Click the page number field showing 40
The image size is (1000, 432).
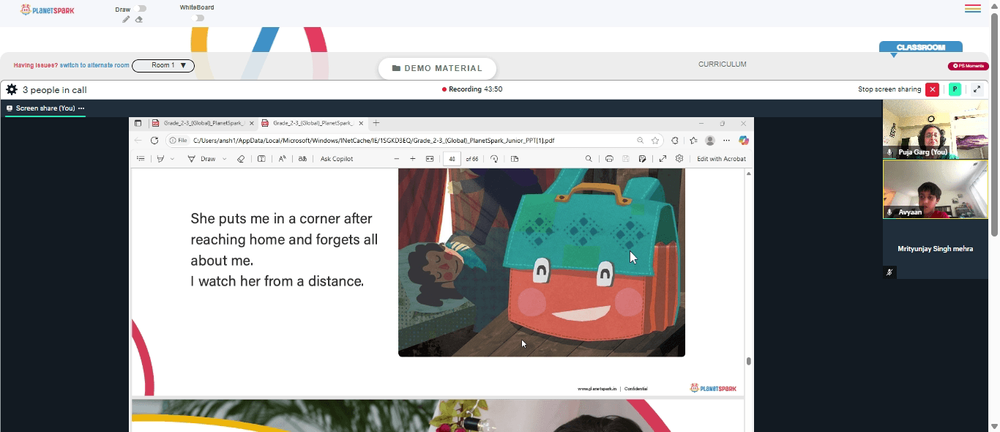(452, 159)
